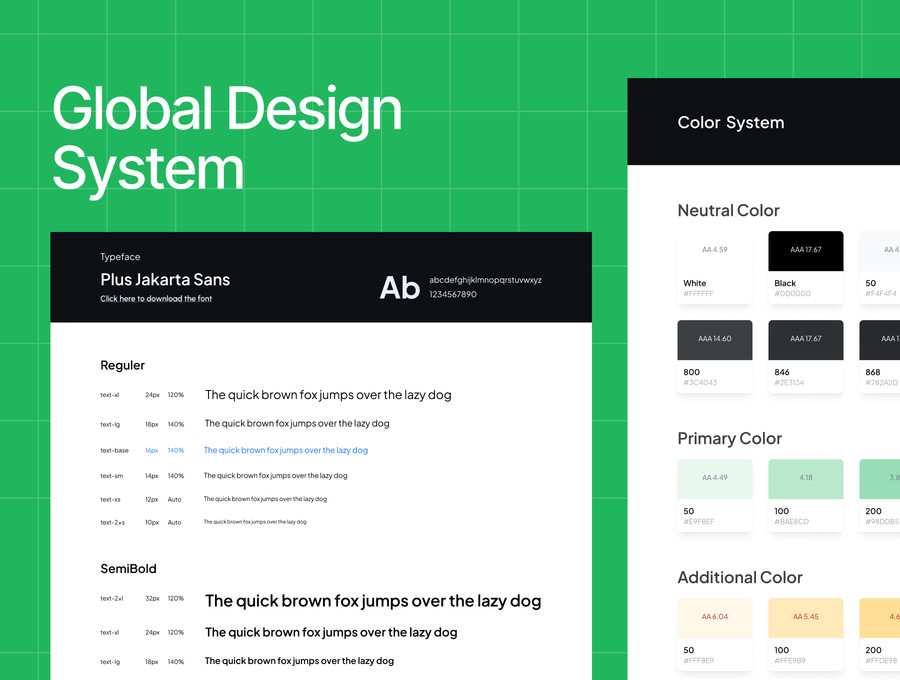
Task: Pick the primary 200 green swatch
Action: pos(879,495)
